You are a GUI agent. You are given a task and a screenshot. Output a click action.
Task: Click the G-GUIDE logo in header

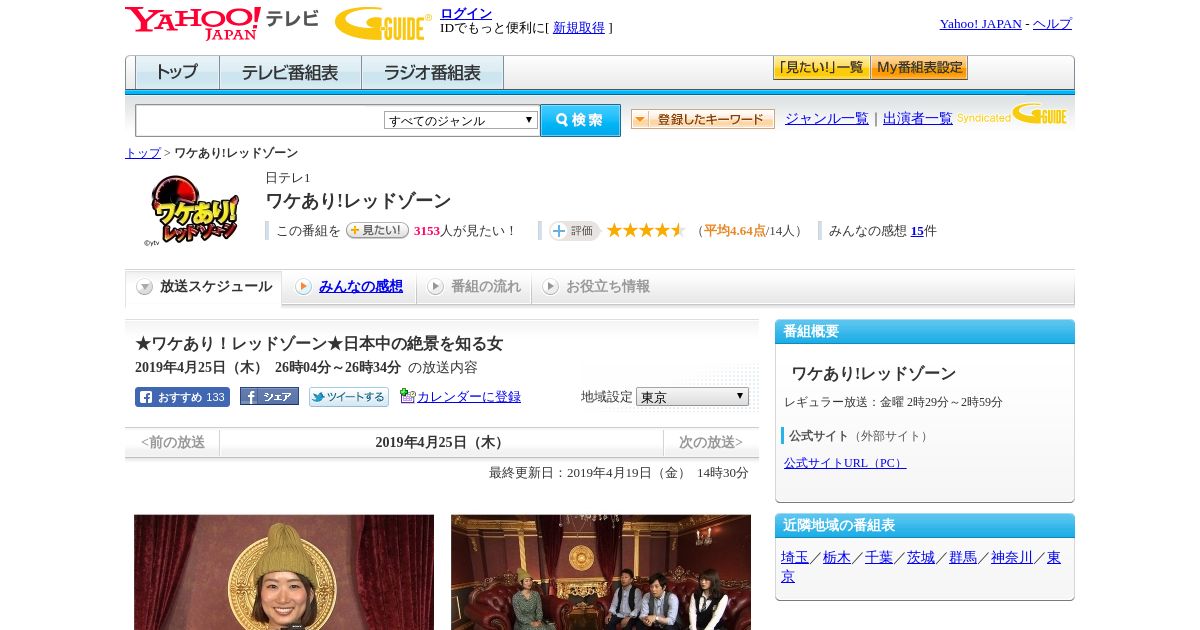pyautogui.click(x=383, y=24)
